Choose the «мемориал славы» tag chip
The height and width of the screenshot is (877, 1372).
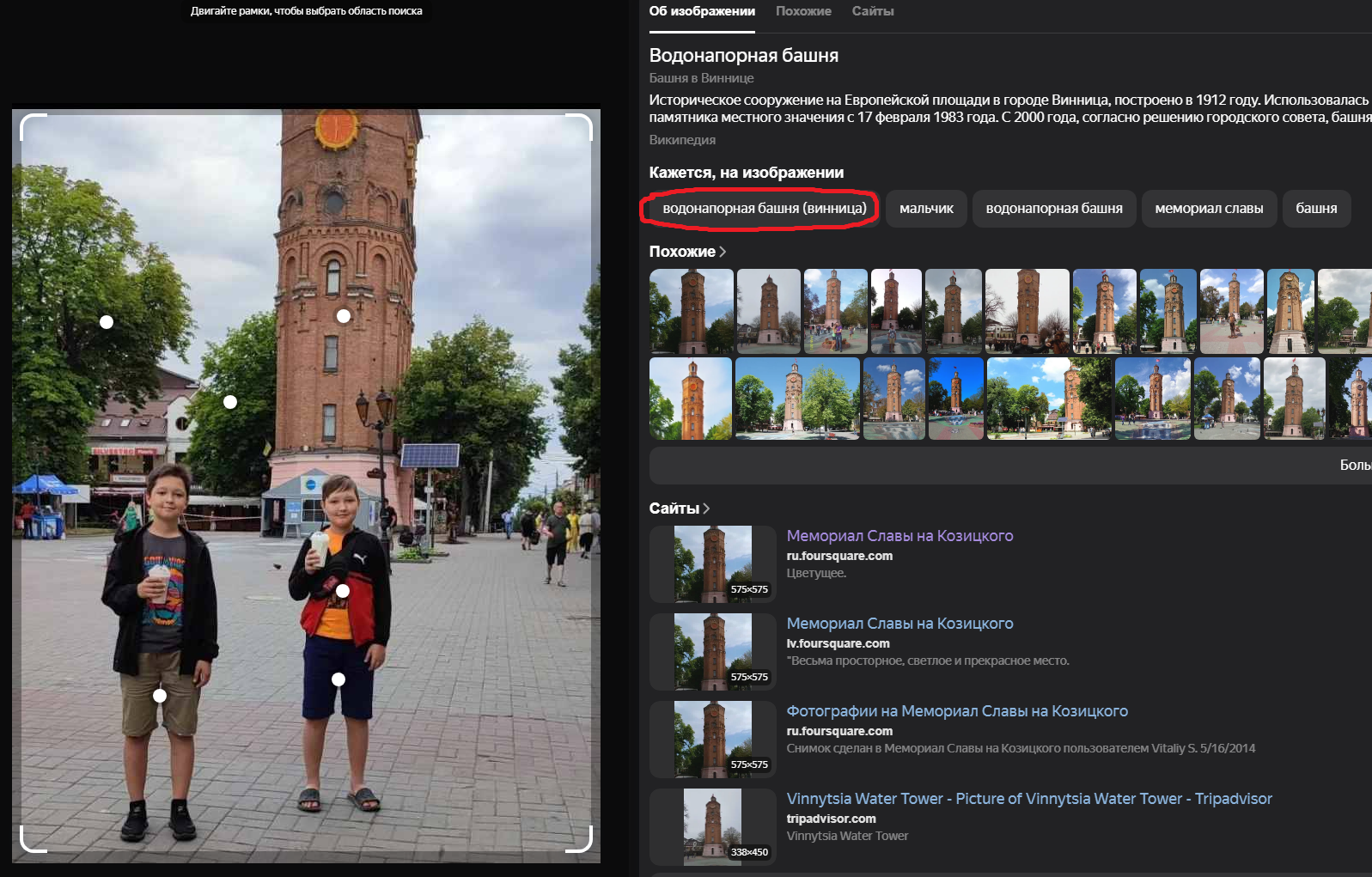[x=1209, y=209]
